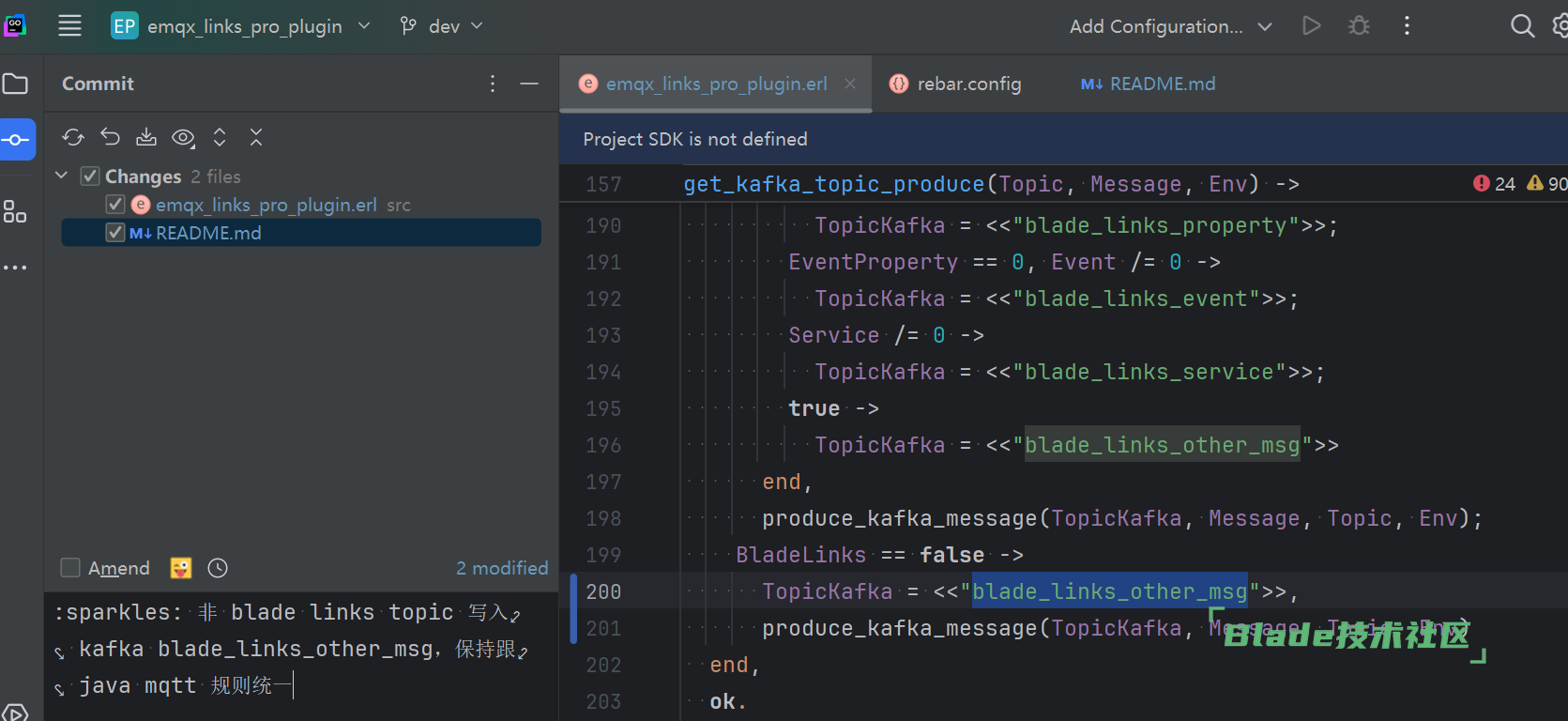Show more tool windows ellipsis
The height and width of the screenshot is (721, 1568).
click(x=15, y=268)
